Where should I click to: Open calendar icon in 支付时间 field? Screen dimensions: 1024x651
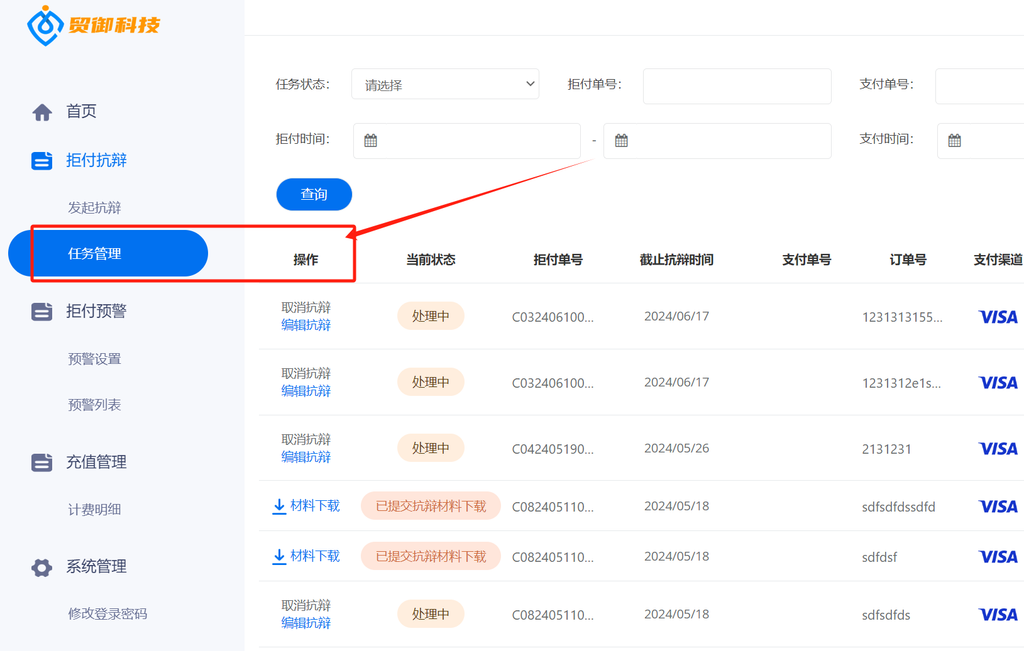[954, 140]
